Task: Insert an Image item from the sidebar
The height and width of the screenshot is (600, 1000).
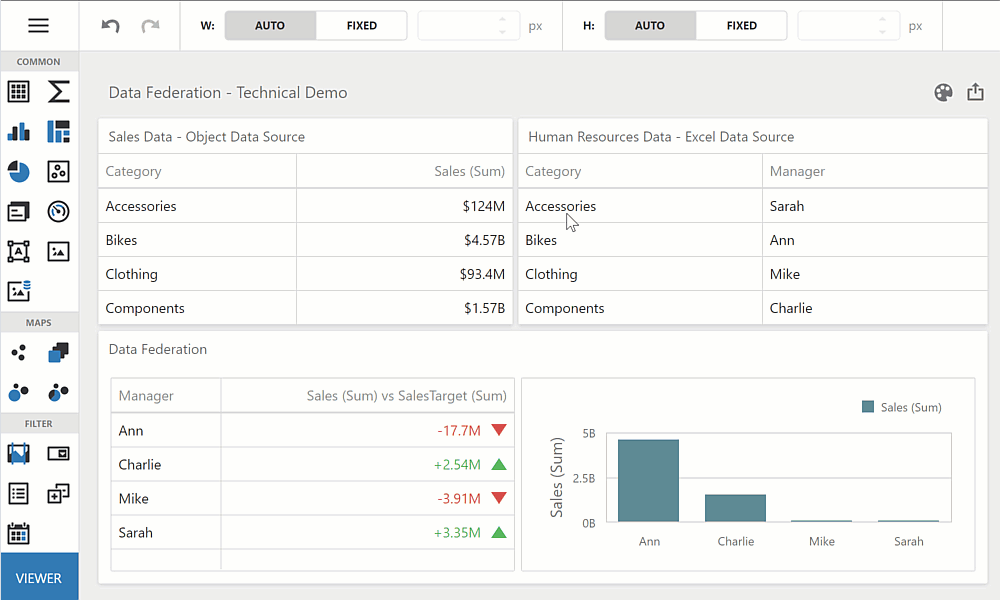Action: [x=58, y=251]
